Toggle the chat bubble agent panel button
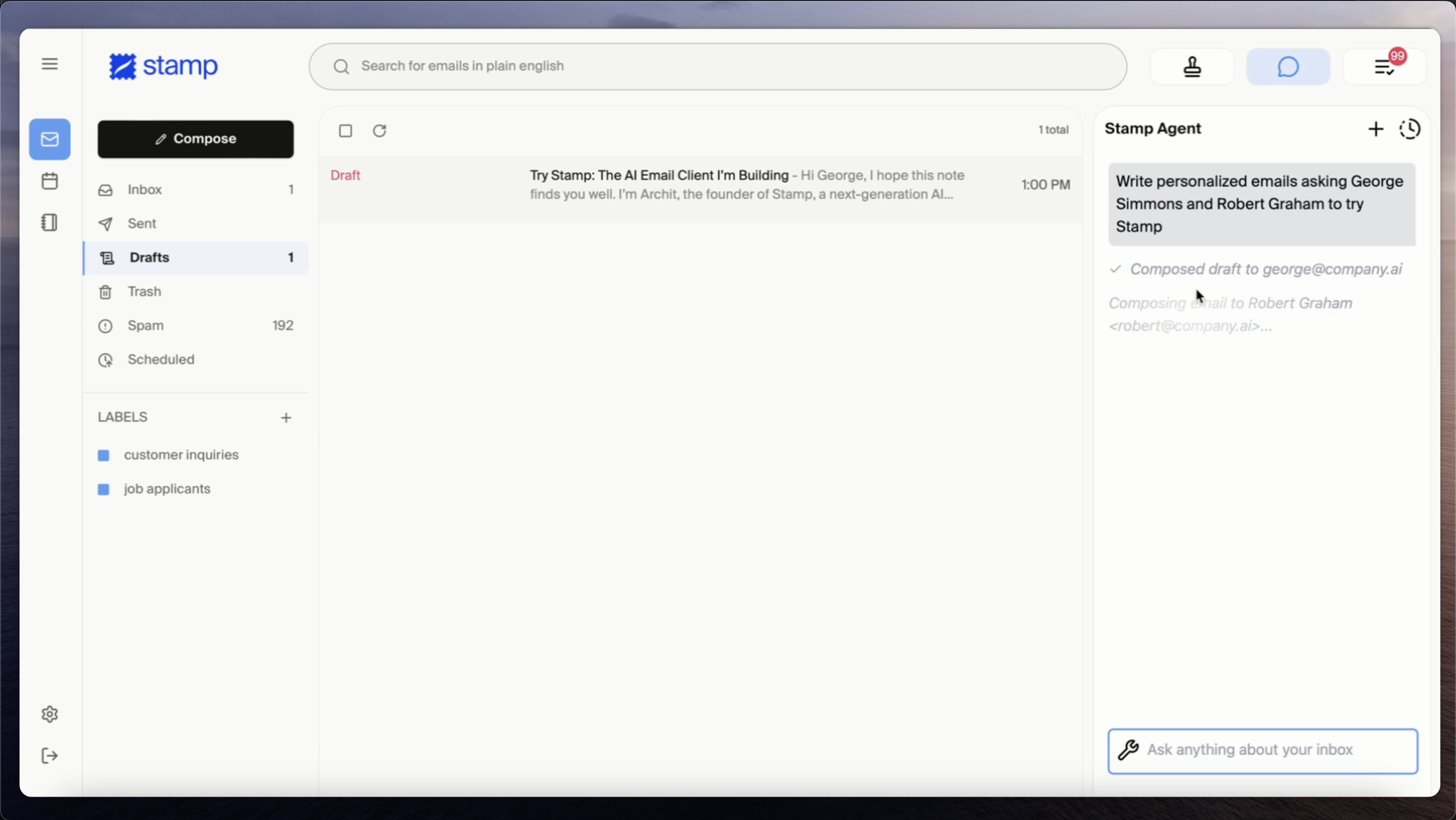 [1287, 67]
